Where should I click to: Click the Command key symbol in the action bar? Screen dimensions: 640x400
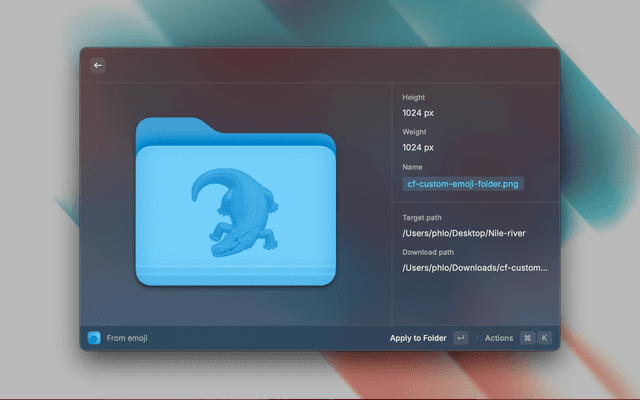click(527, 338)
